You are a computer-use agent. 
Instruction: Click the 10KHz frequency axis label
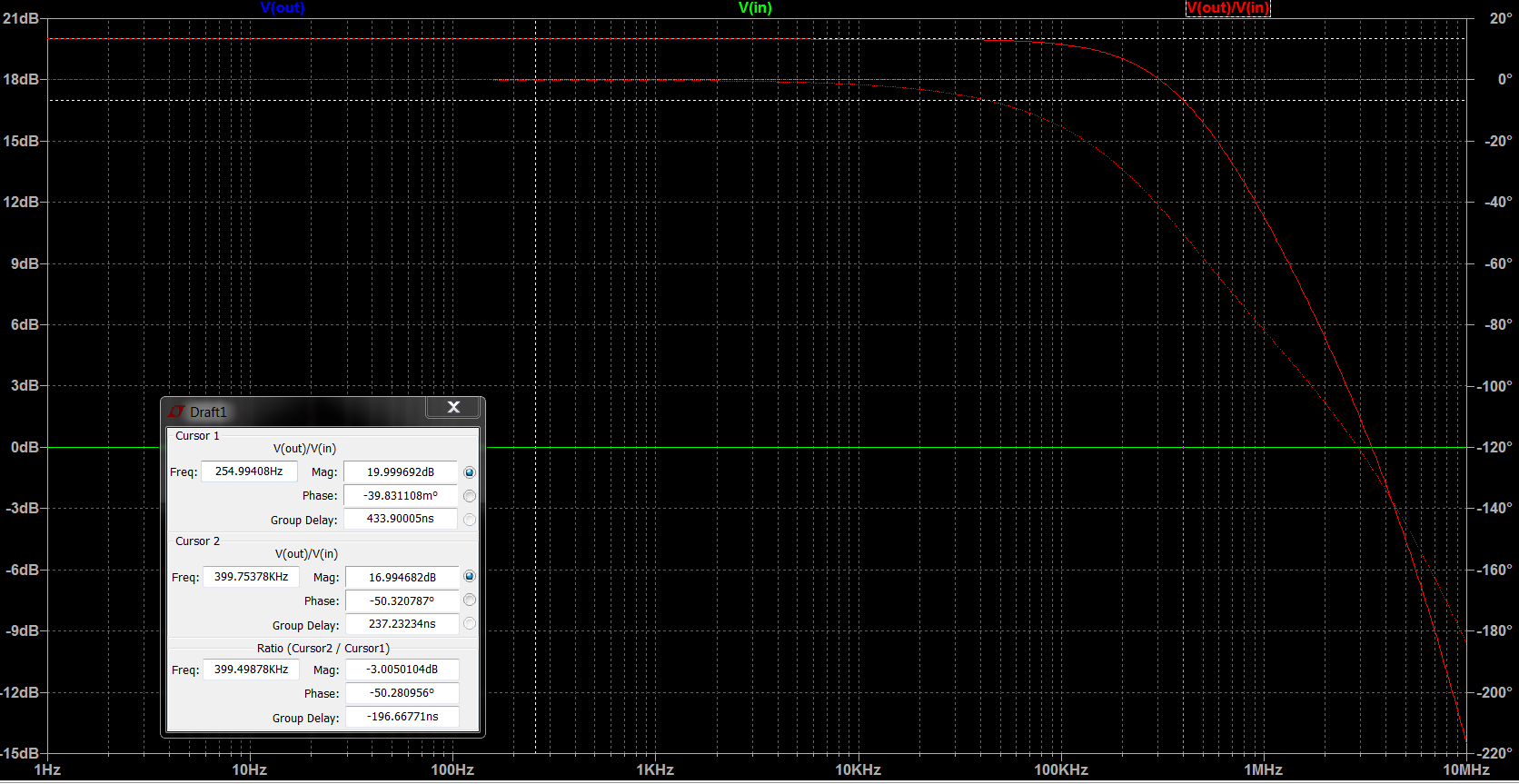pos(859,770)
